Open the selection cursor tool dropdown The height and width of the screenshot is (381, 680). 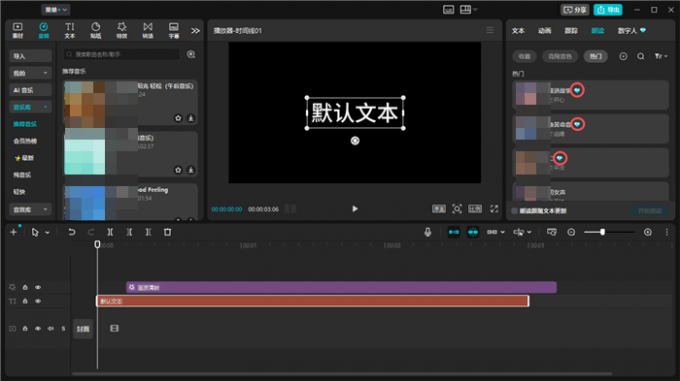coord(47,233)
